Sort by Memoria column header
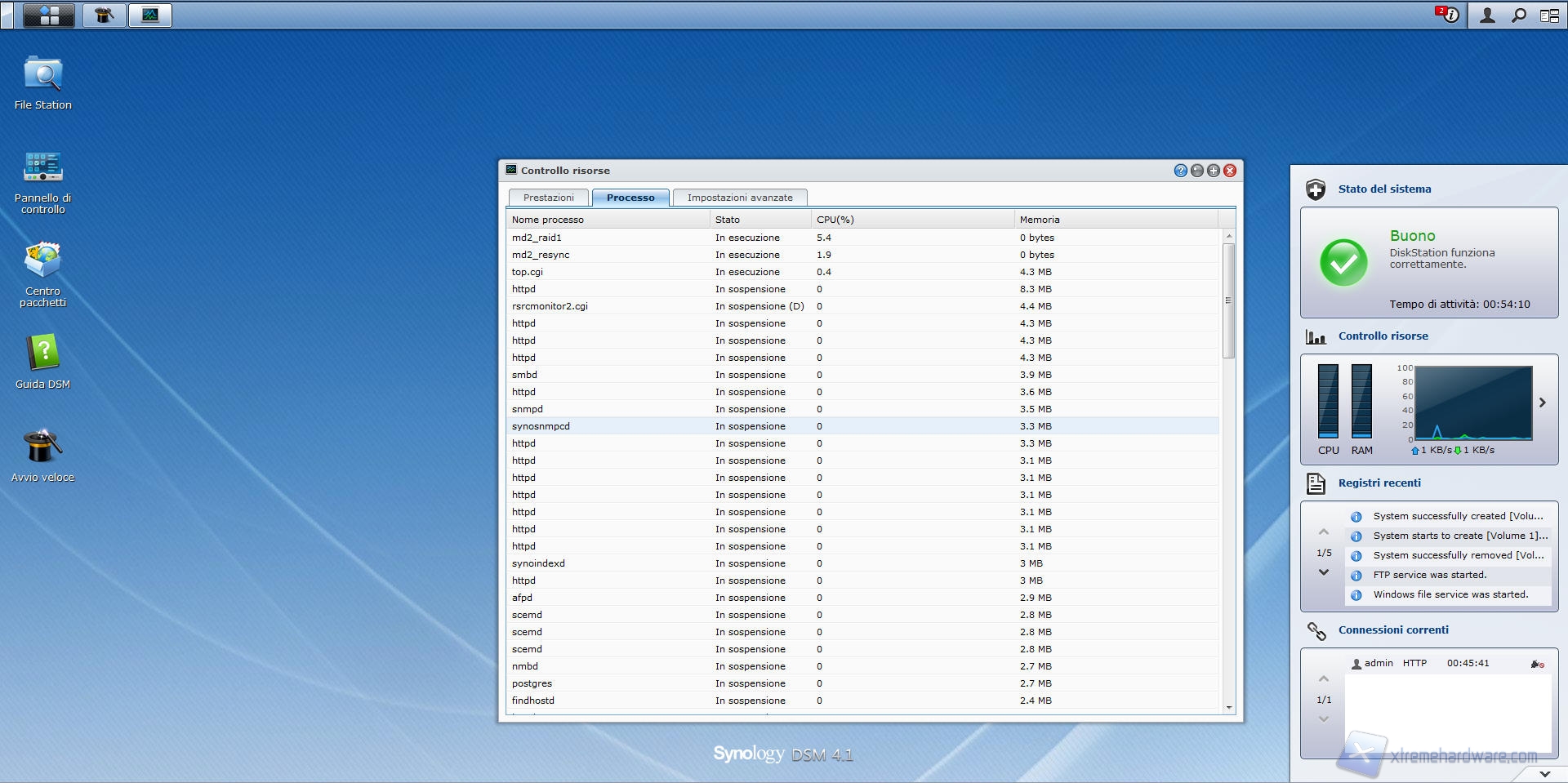Screen dimensions: 1568x783 (x=1039, y=220)
